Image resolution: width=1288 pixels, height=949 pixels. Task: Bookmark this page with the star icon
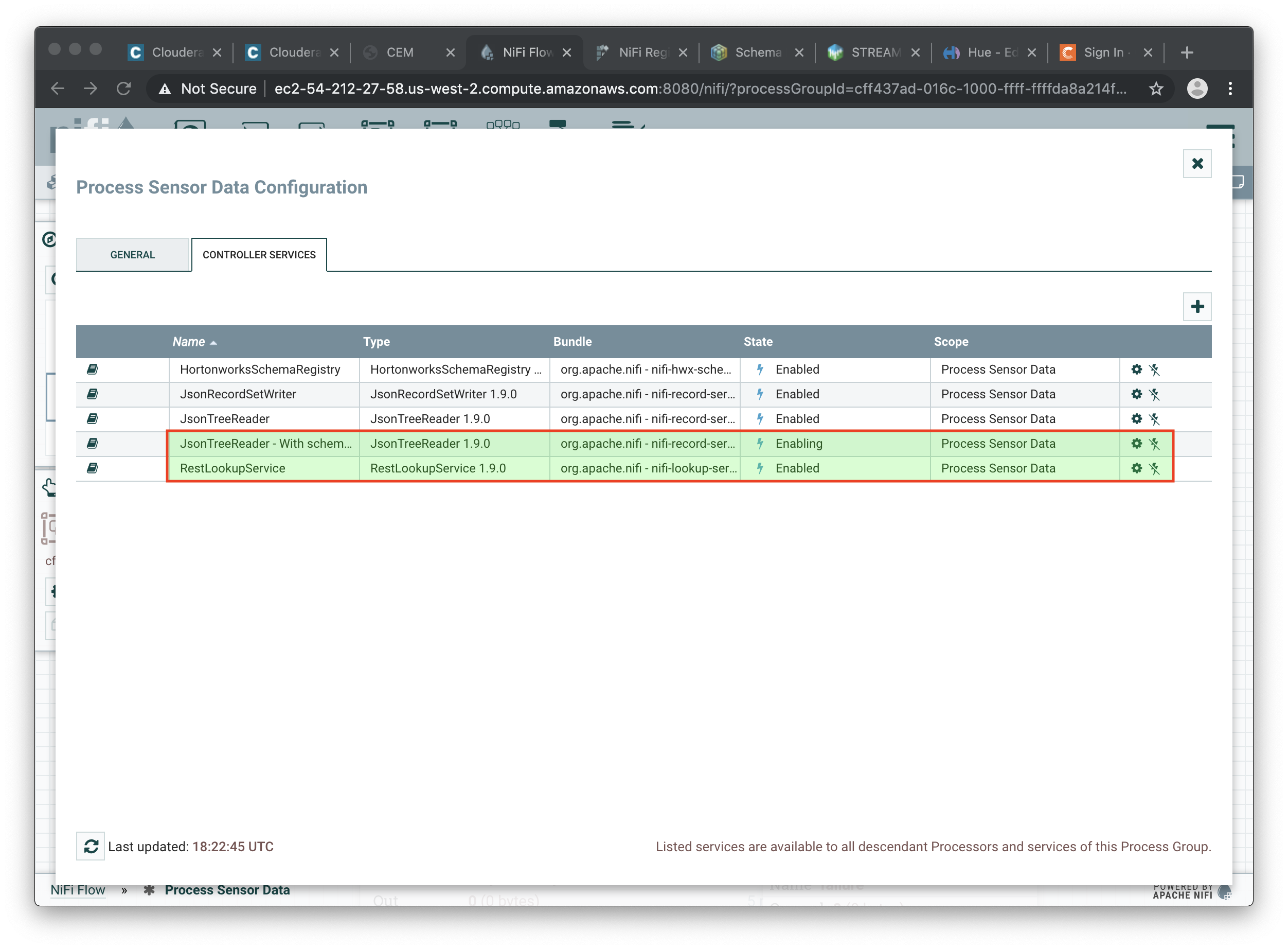pyautogui.click(x=1156, y=89)
